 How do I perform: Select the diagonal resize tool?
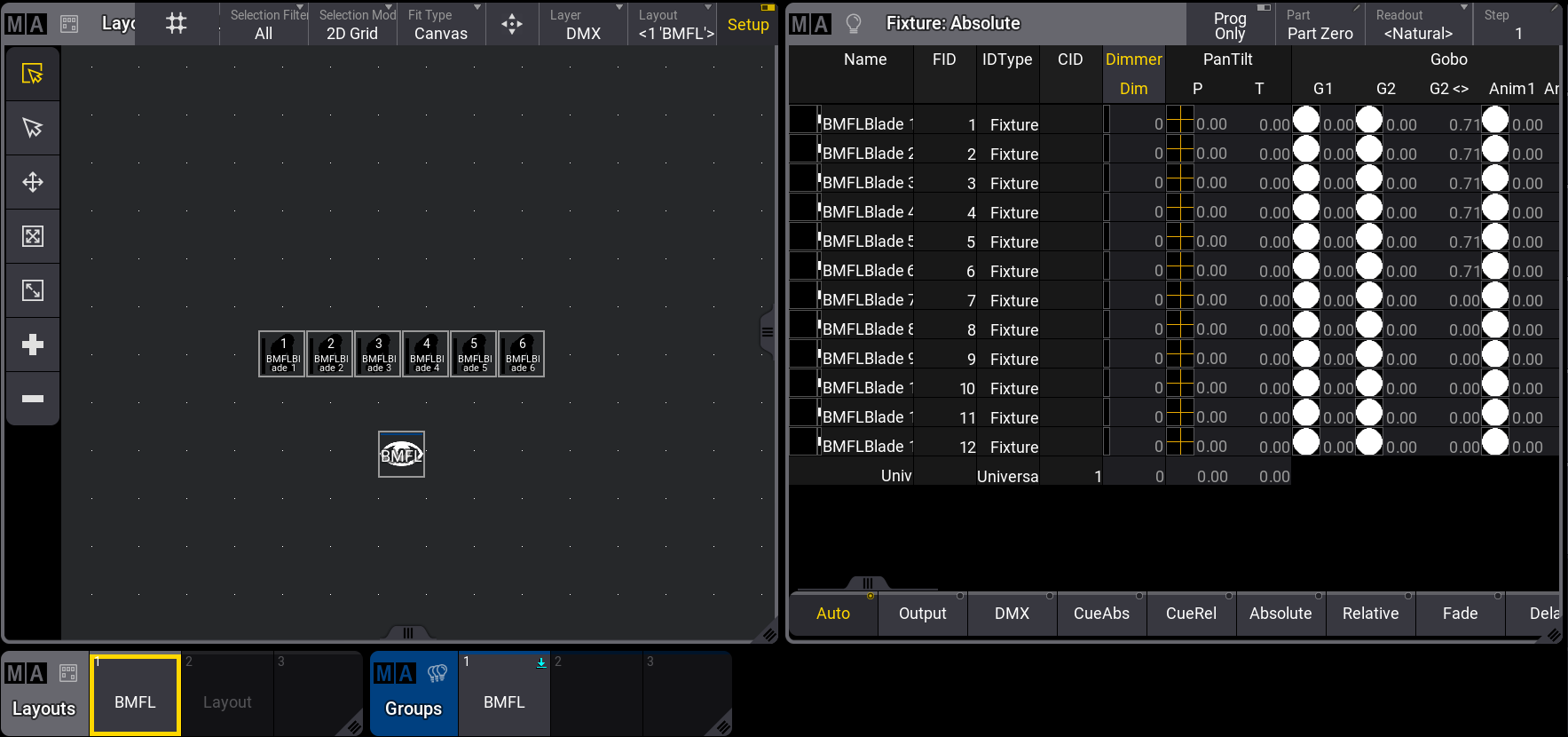click(33, 290)
